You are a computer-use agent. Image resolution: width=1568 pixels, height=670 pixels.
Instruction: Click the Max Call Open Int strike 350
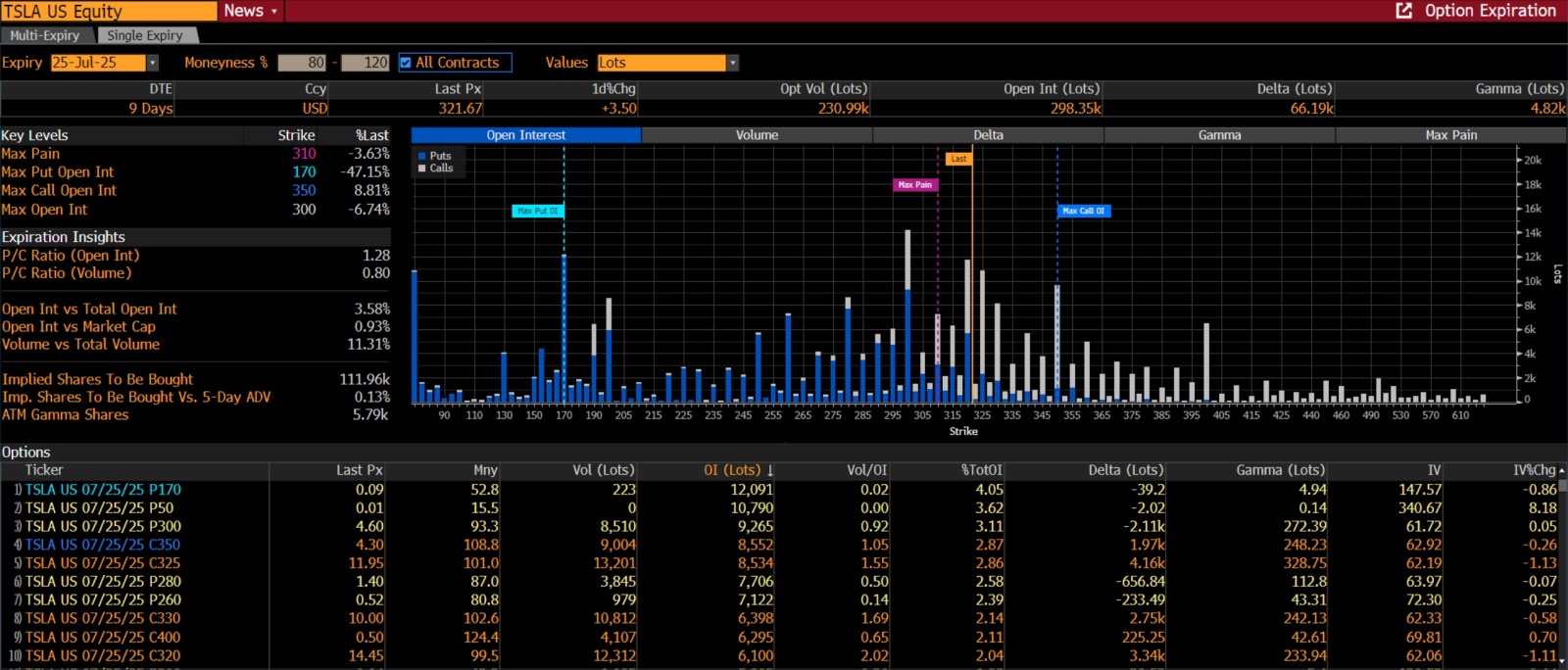304,191
